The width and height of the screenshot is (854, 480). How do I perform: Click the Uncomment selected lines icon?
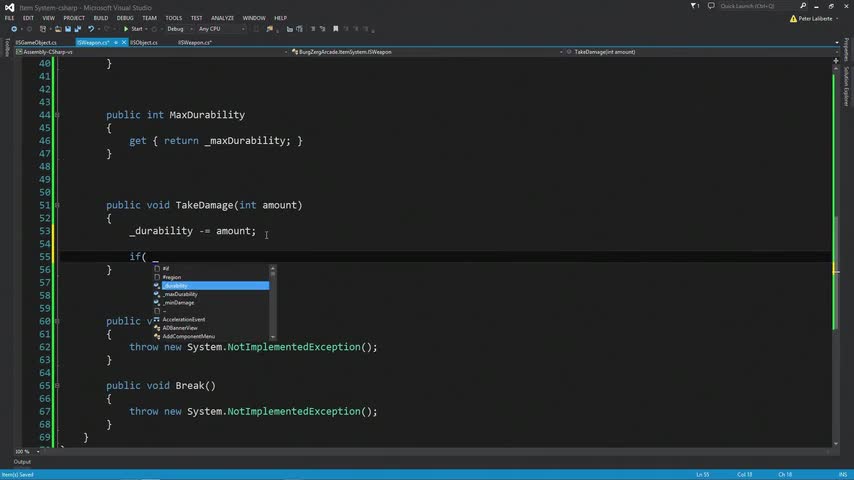point(322,29)
